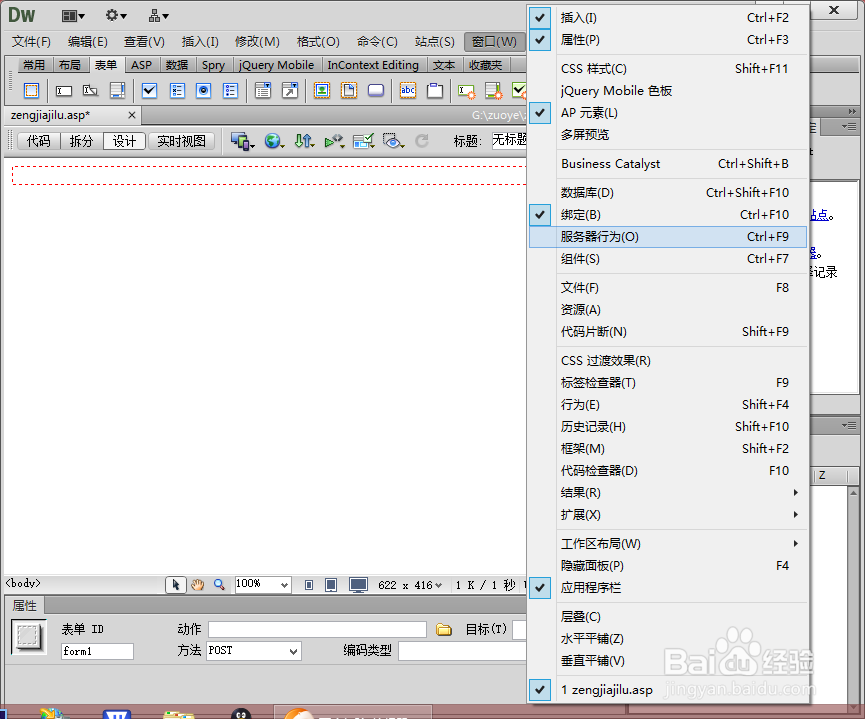865x719 pixels.
Task: Insert a Select list/menu form element
Action: (263, 90)
